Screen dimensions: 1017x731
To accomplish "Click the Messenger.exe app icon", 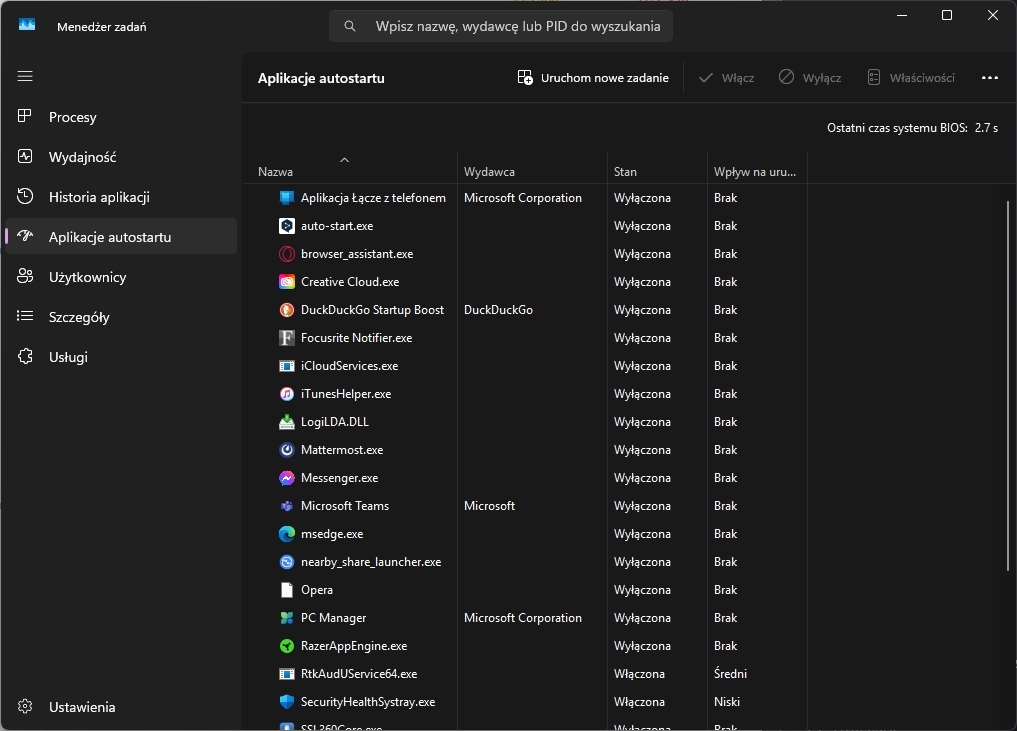I will coord(287,478).
